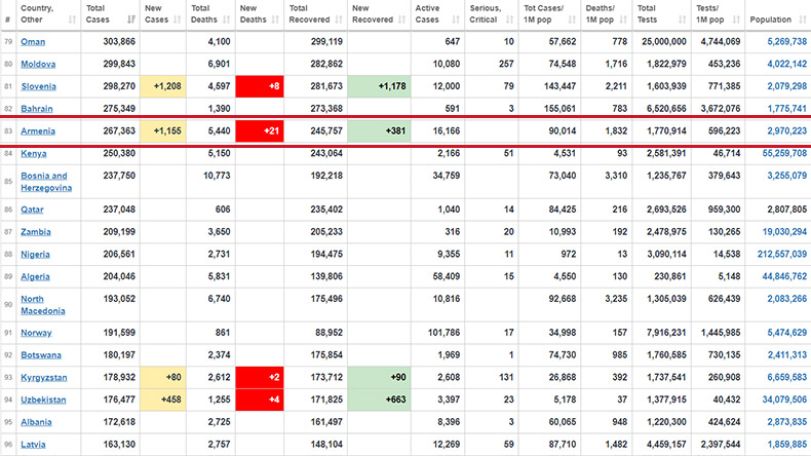Click Uzbekistan's population 34,079,506 link

pos(785,399)
